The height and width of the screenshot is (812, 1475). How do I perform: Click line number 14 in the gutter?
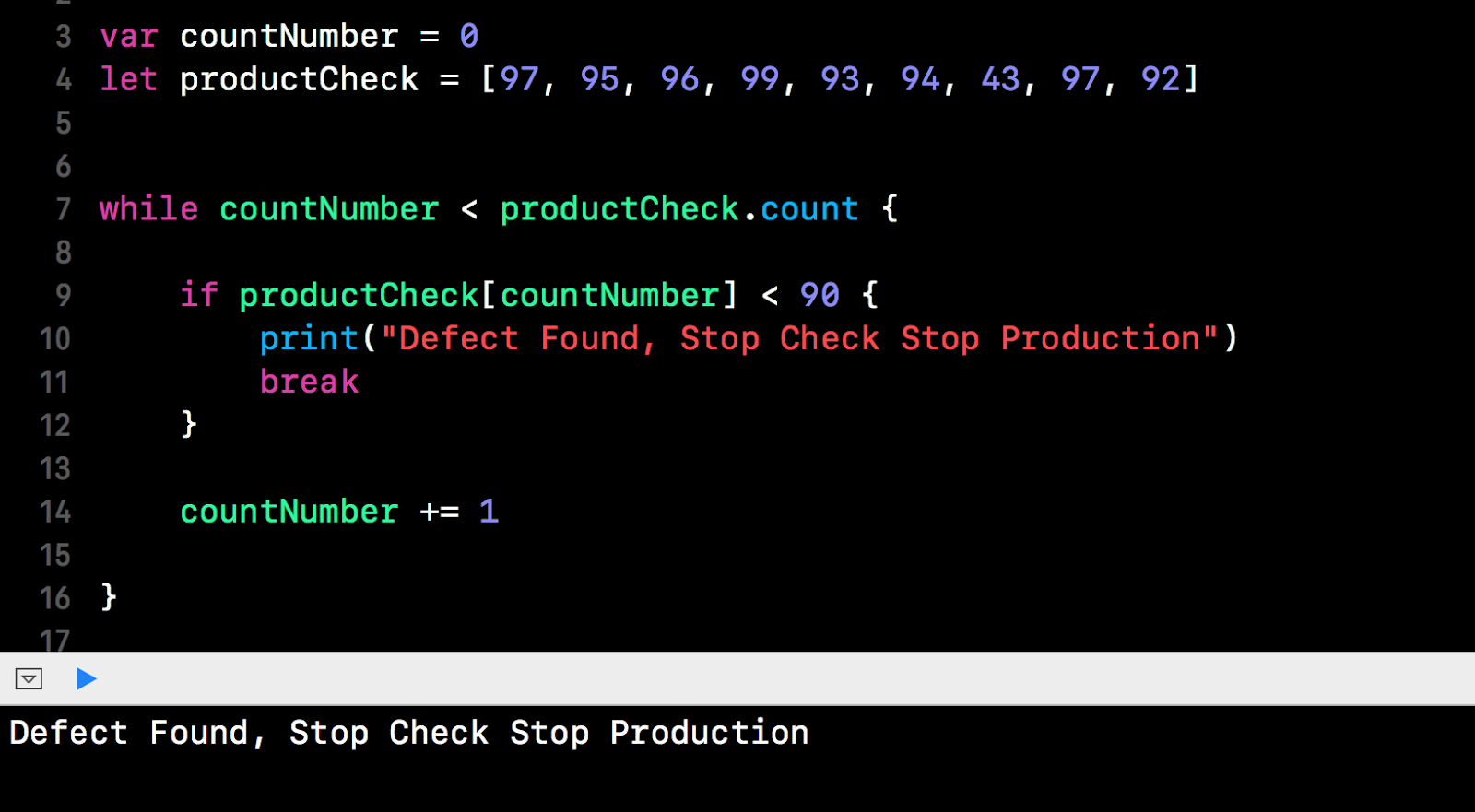pyautogui.click(x=54, y=512)
